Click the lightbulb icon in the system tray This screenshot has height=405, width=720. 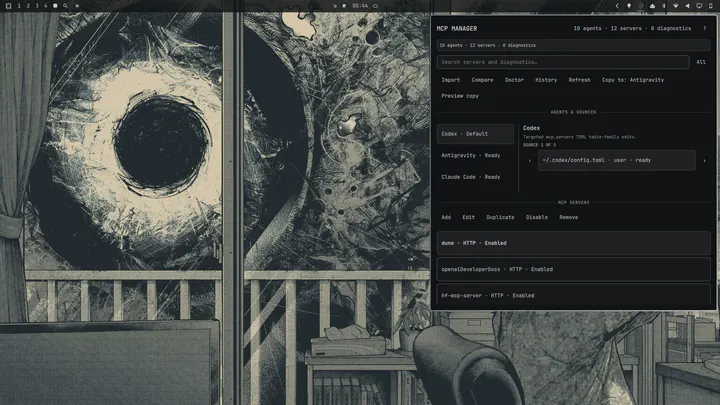click(x=629, y=6)
